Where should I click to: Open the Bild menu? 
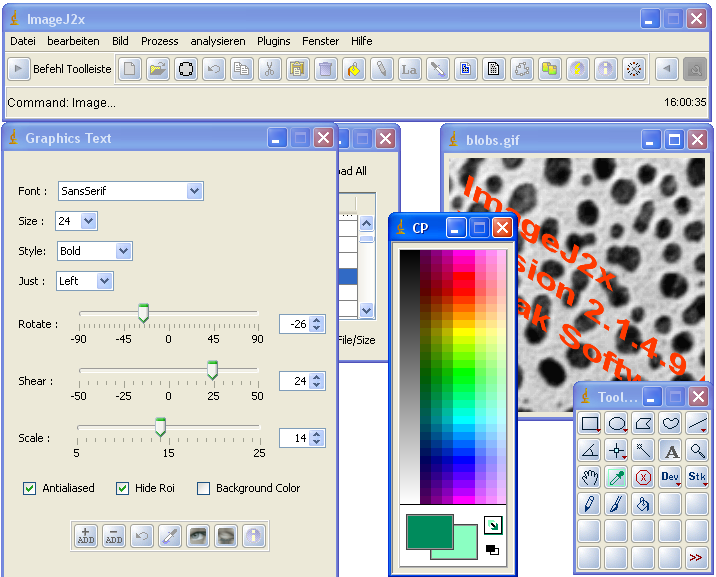click(x=120, y=41)
